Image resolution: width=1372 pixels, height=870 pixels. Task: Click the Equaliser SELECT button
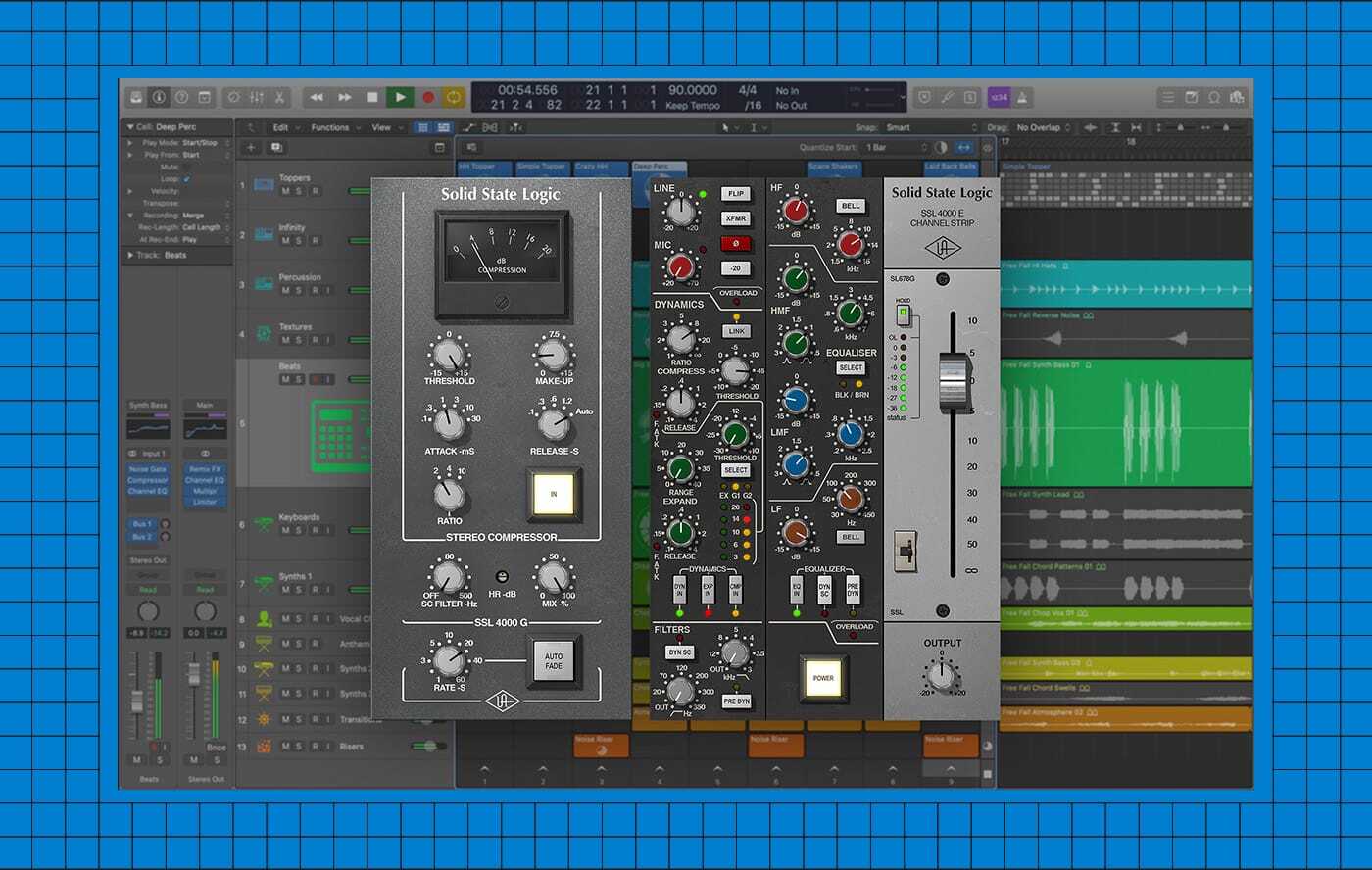pos(851,368)
